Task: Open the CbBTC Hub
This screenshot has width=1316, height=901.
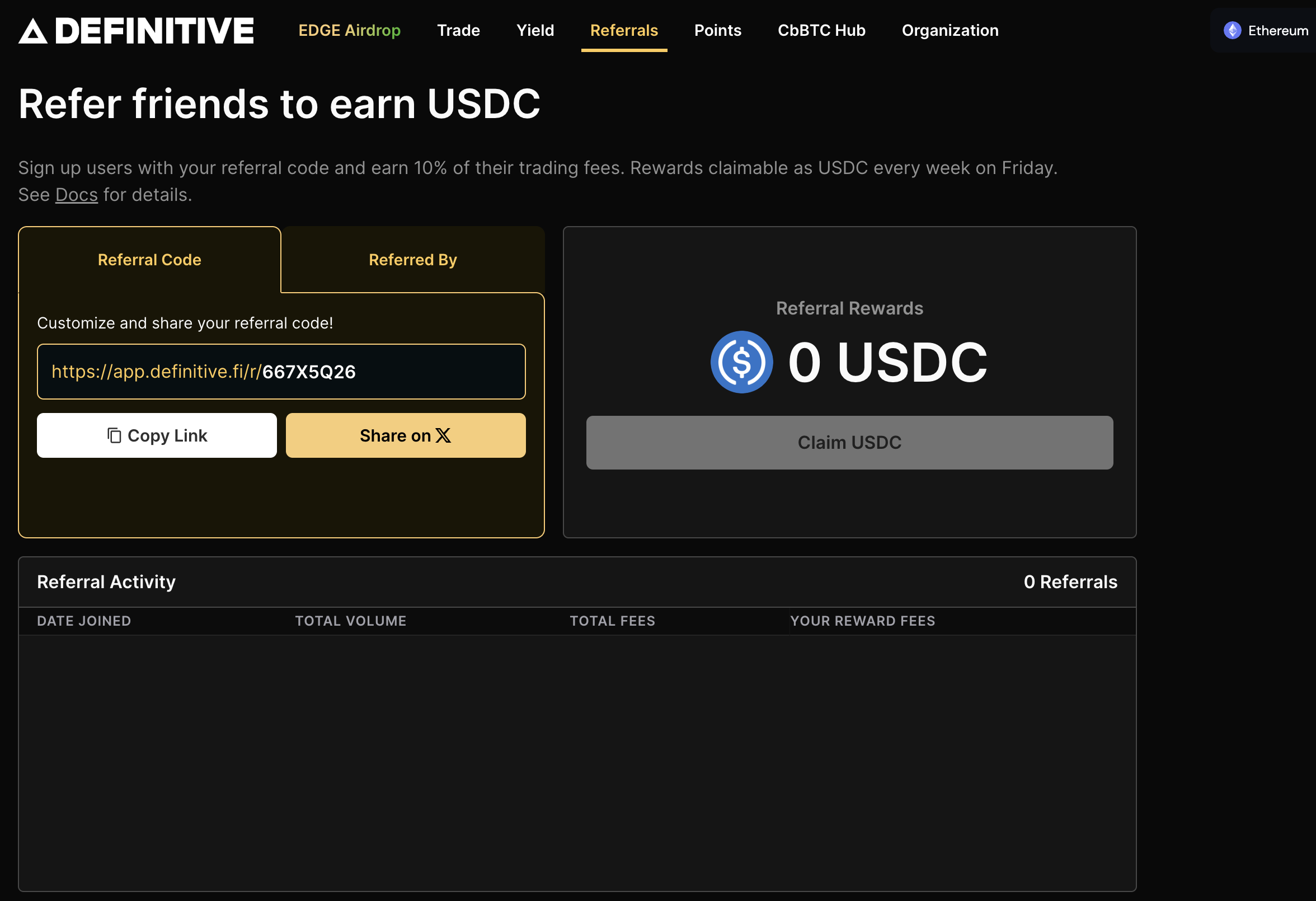Action: (821, 31)
